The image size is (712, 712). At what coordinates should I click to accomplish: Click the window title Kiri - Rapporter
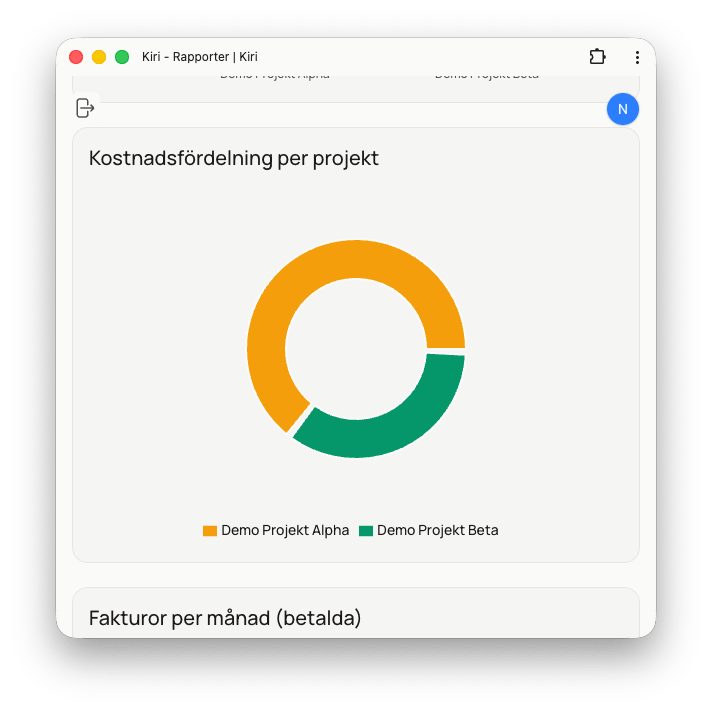(x=200, y=57)
